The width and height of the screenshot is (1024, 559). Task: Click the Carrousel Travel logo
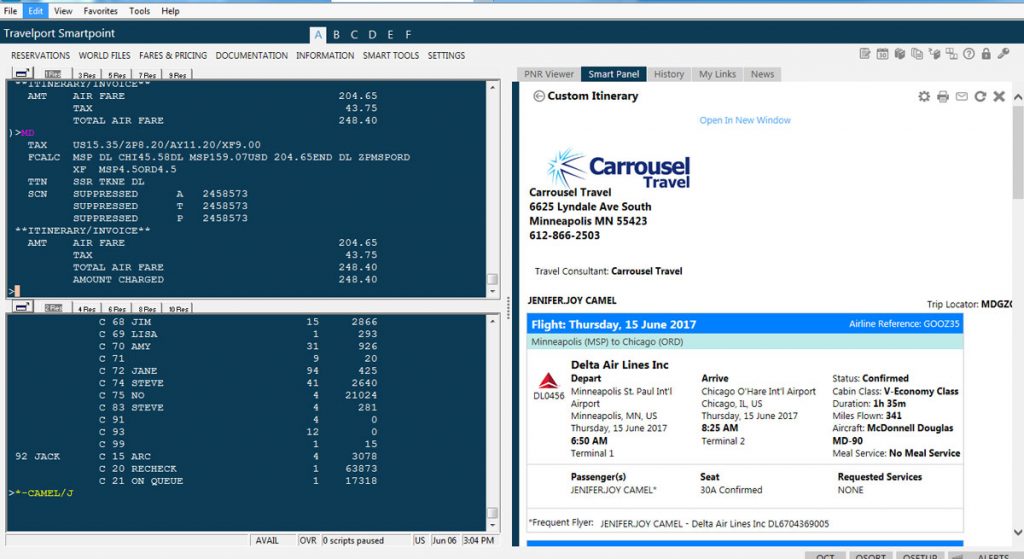[x=619, y=168]
